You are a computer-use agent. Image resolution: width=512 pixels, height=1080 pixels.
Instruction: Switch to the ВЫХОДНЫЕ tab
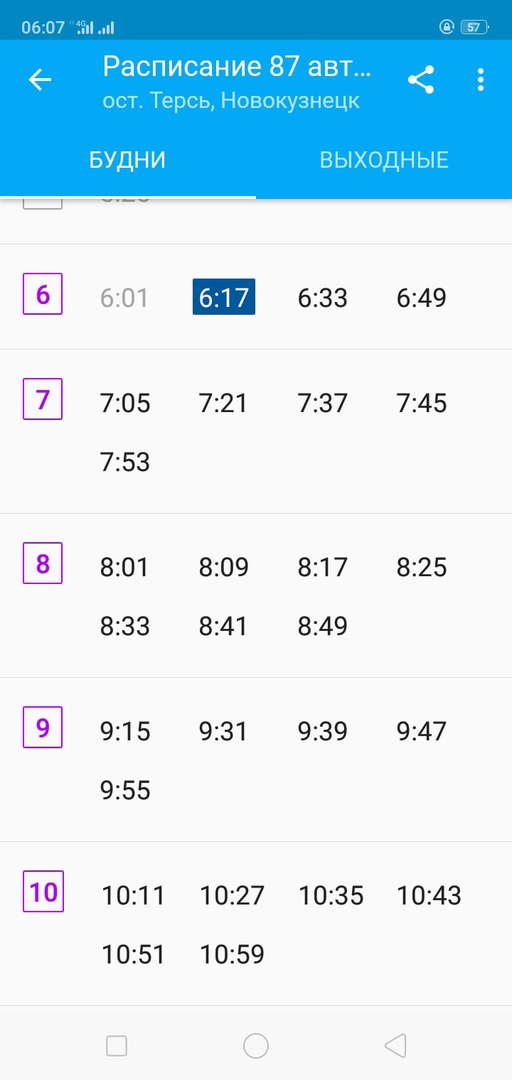click(384, 160)
